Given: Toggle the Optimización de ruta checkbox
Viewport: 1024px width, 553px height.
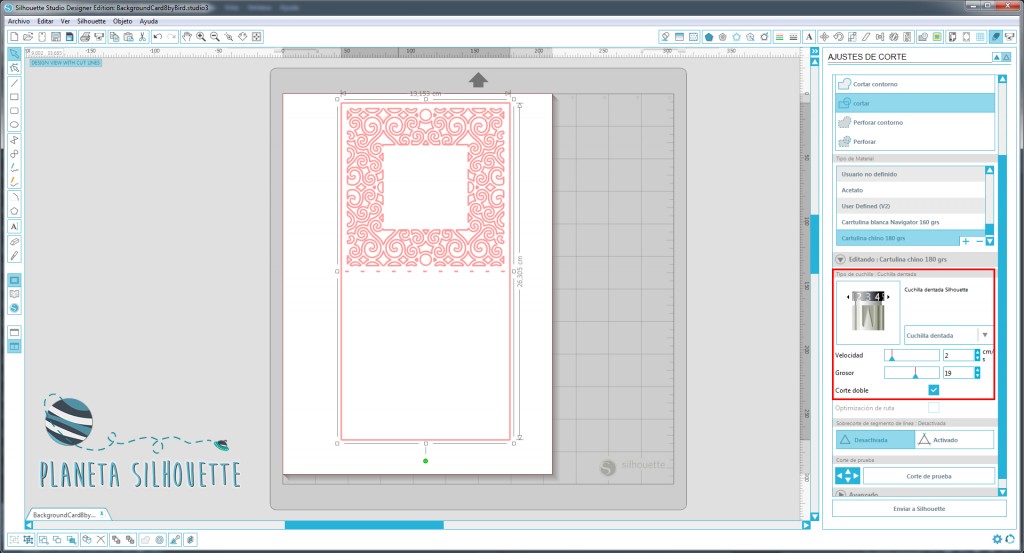Looking at the screenshot, I should tap(934, 407).
